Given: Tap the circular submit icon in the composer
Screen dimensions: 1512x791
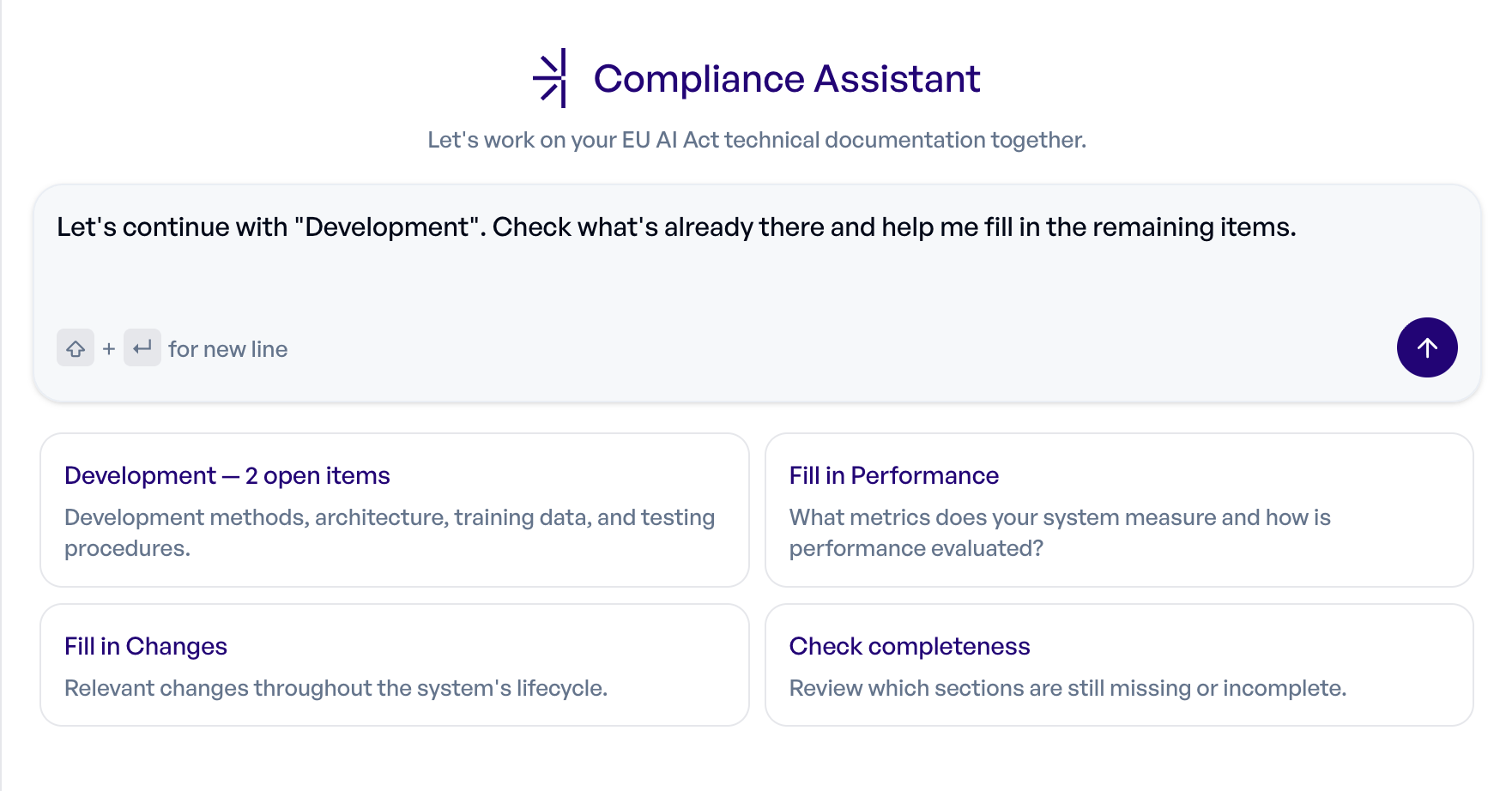Looking at the screenshot, I should click(1427, 347).
